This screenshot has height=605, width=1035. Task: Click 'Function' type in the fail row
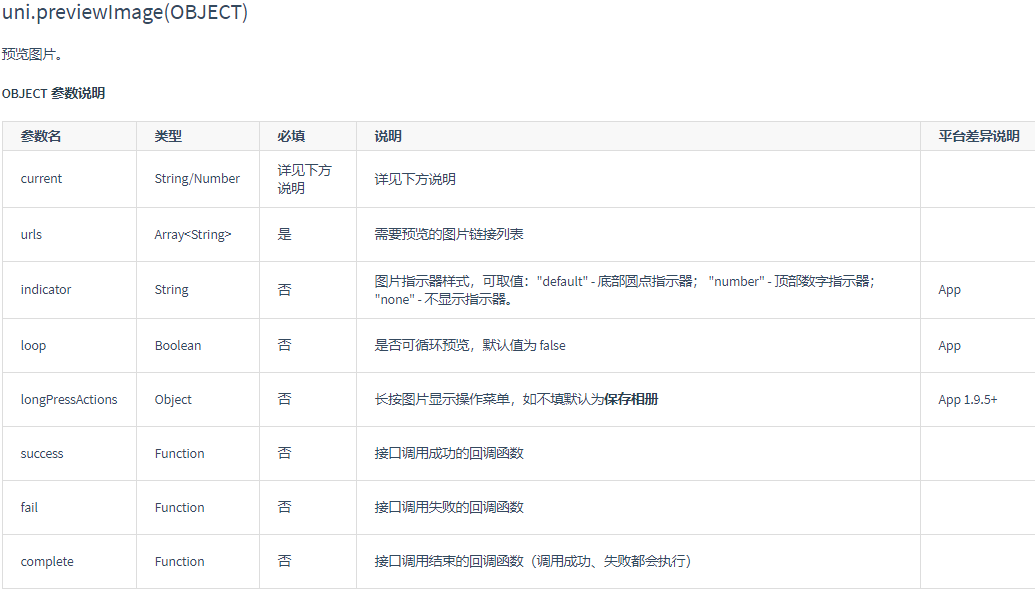(x=180, y=507)
